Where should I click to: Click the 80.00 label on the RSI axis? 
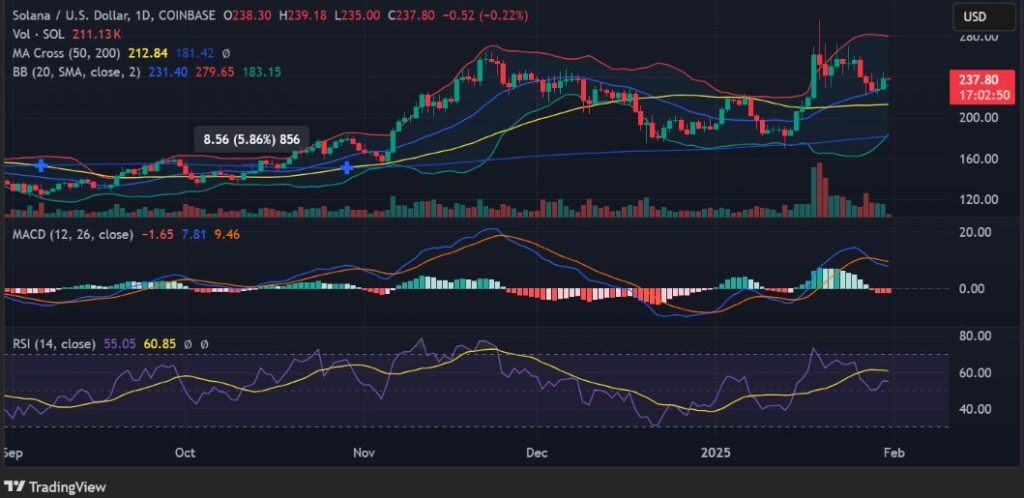[975, 335]
